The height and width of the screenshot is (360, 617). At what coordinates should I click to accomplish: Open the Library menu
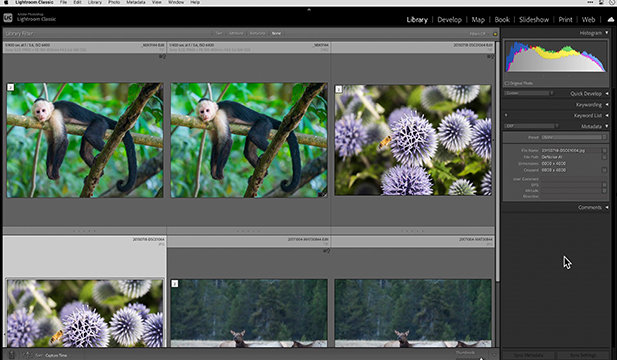pos(94,2)
